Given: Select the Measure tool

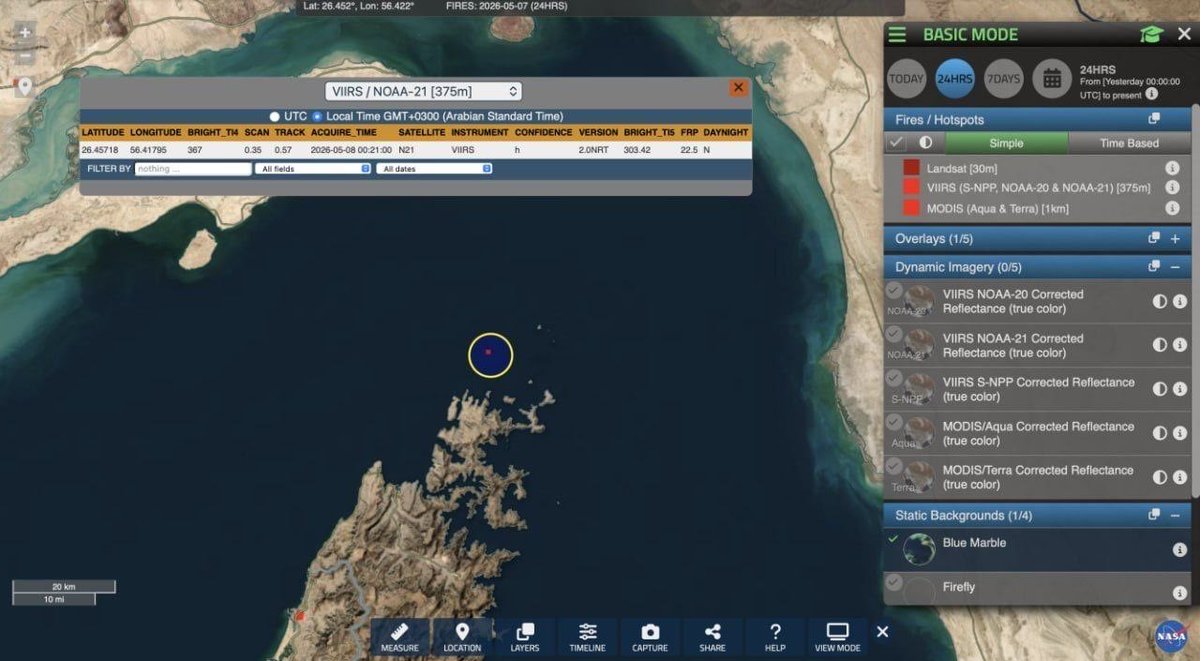Looking at the screenshot, I should pyautogui.click(x=400, y=637).
